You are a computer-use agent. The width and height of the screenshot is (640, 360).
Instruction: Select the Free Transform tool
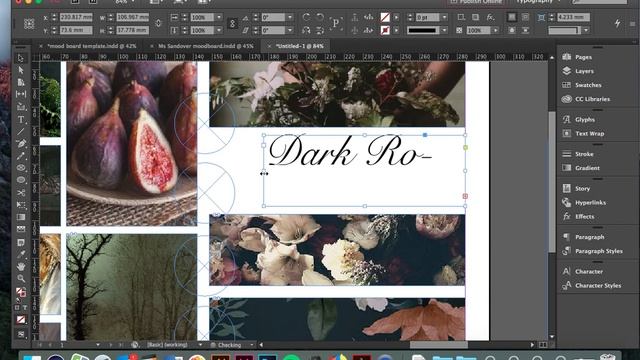(x=21, y=205)
